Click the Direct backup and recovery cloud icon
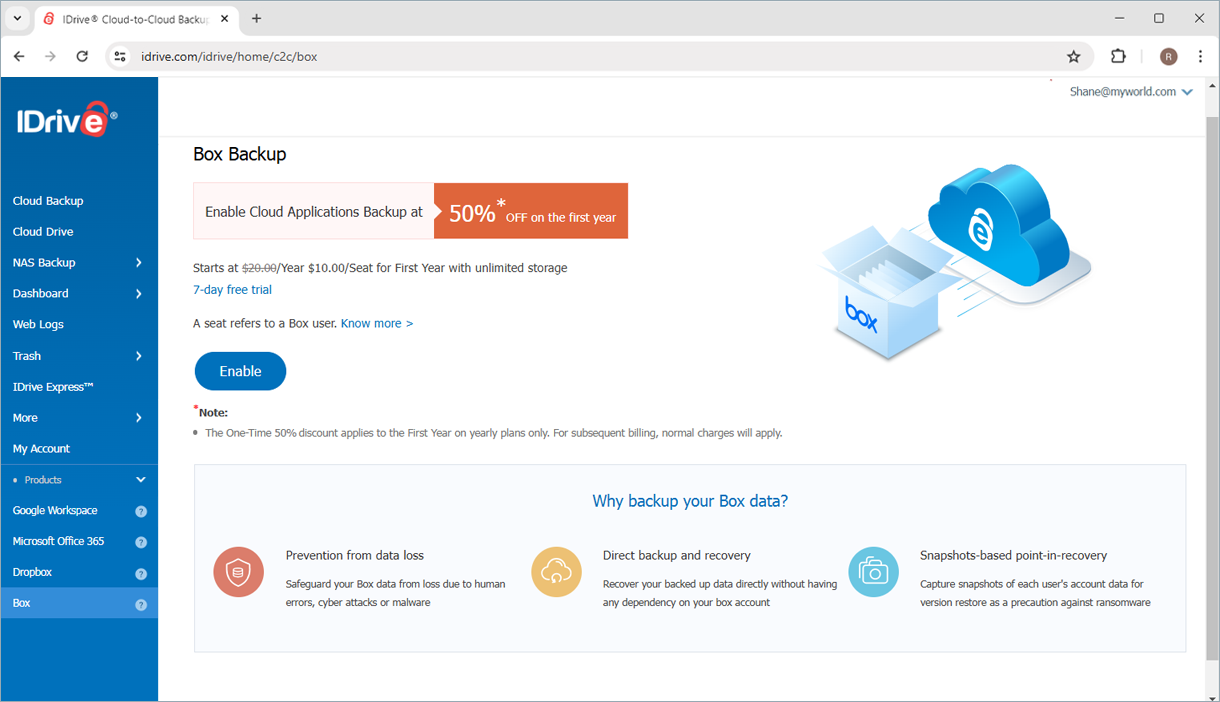This screenshot has width=1220, height=702. click(556, 572)
